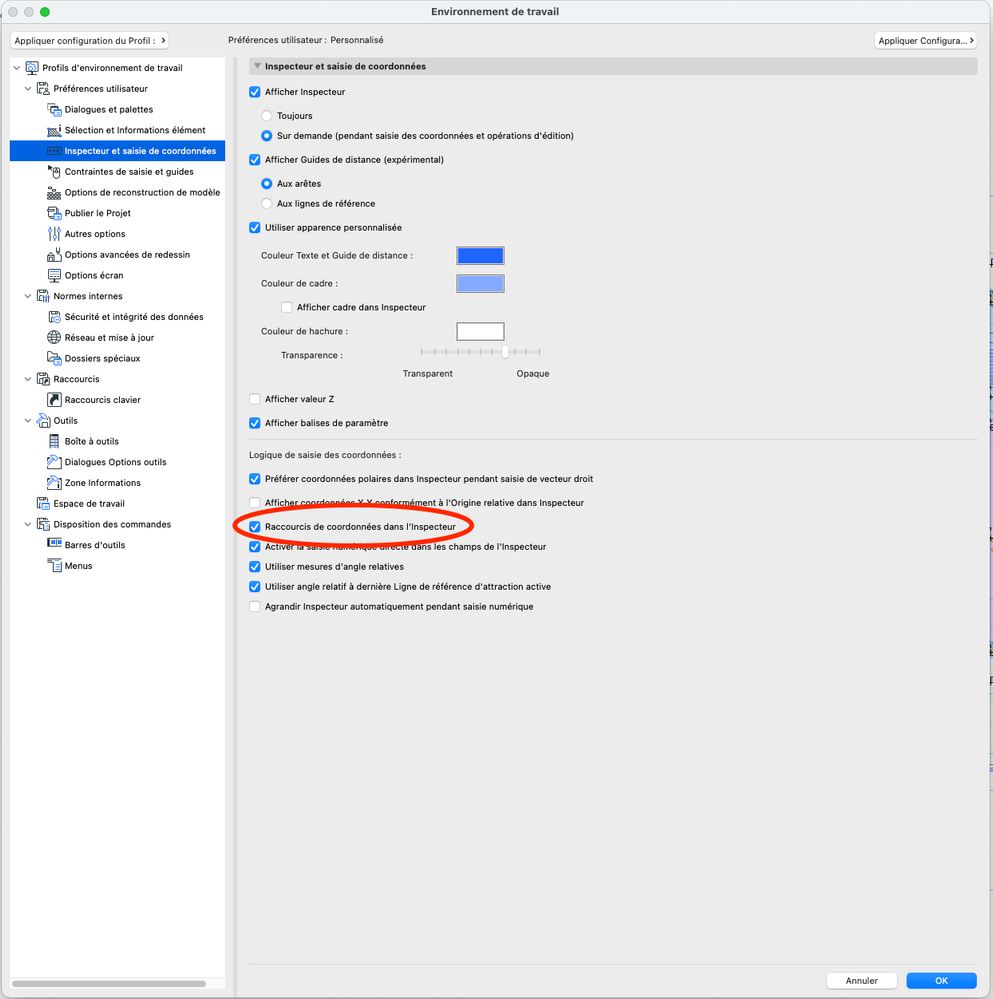The image size is (993, 999).
Task: Click the Zone Informations icon
Action: [x=54, y=482]
